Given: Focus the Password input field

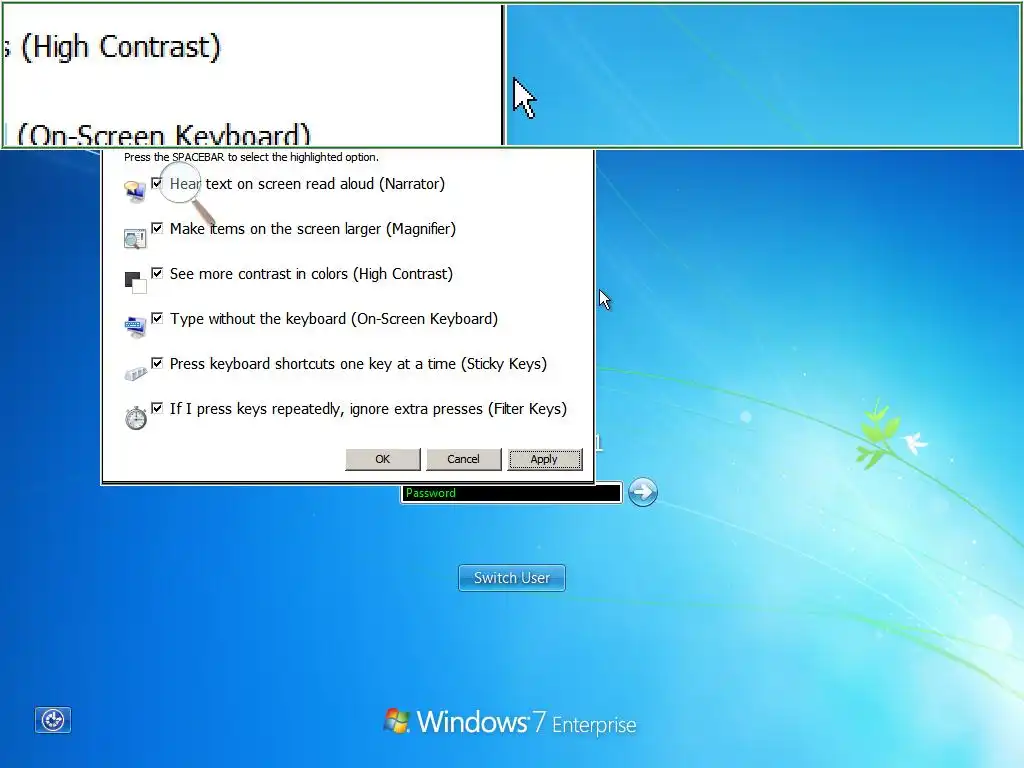Looking at the screenshot, I should coord(511,493).
